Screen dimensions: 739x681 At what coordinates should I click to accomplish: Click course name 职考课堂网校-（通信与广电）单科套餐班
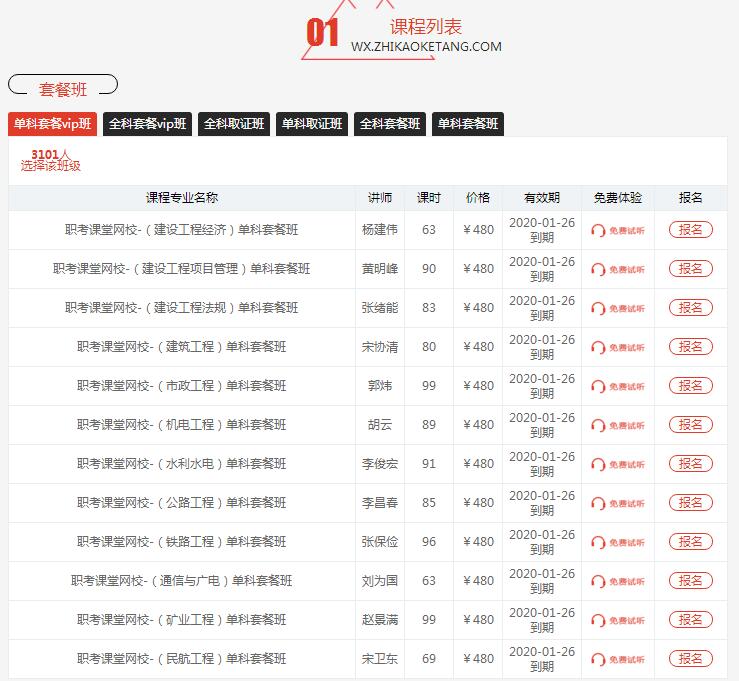coord(181,581)
